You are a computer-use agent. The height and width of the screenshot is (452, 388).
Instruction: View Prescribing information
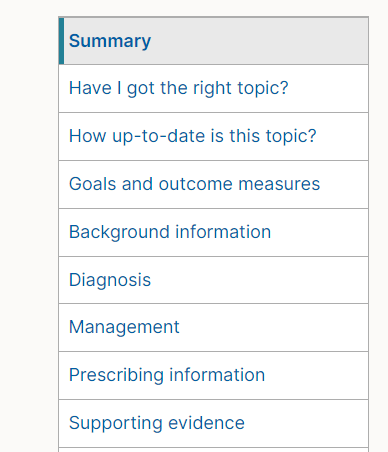coord(167,375)
